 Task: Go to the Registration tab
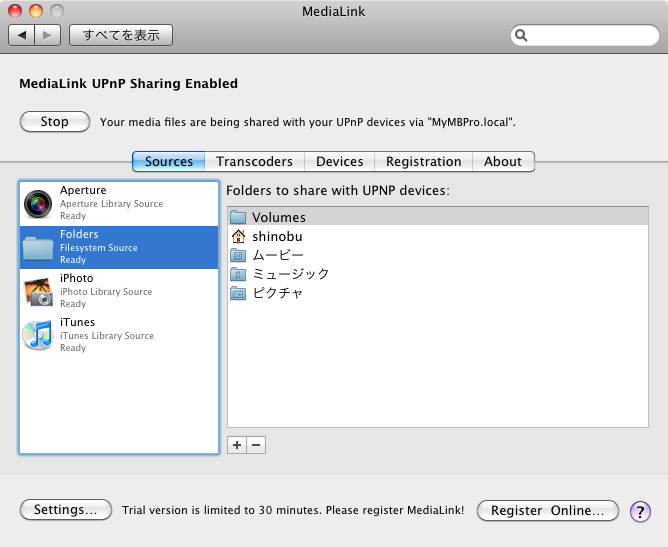point(423,162)
